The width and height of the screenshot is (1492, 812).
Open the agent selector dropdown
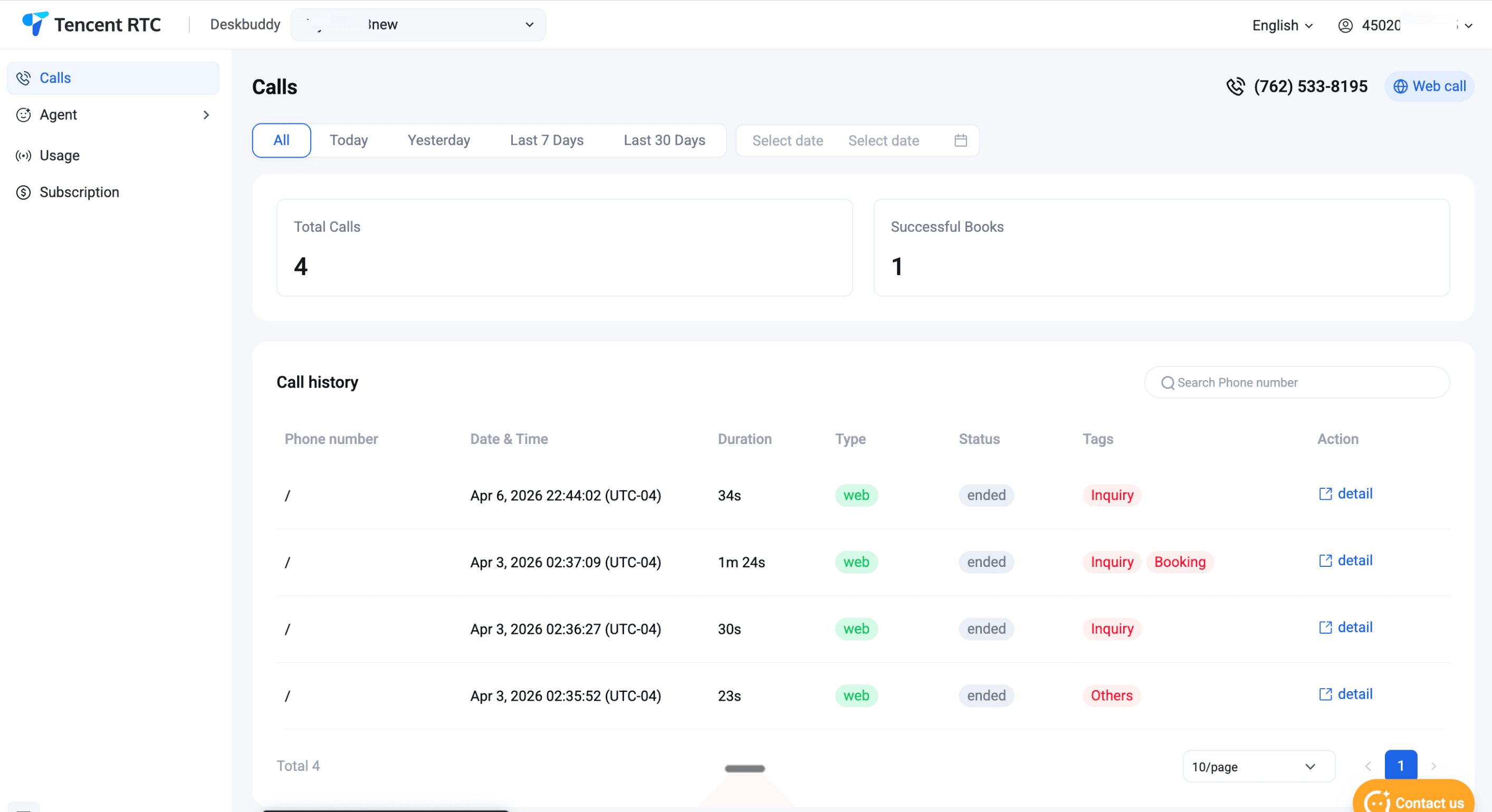pos(418,24)
